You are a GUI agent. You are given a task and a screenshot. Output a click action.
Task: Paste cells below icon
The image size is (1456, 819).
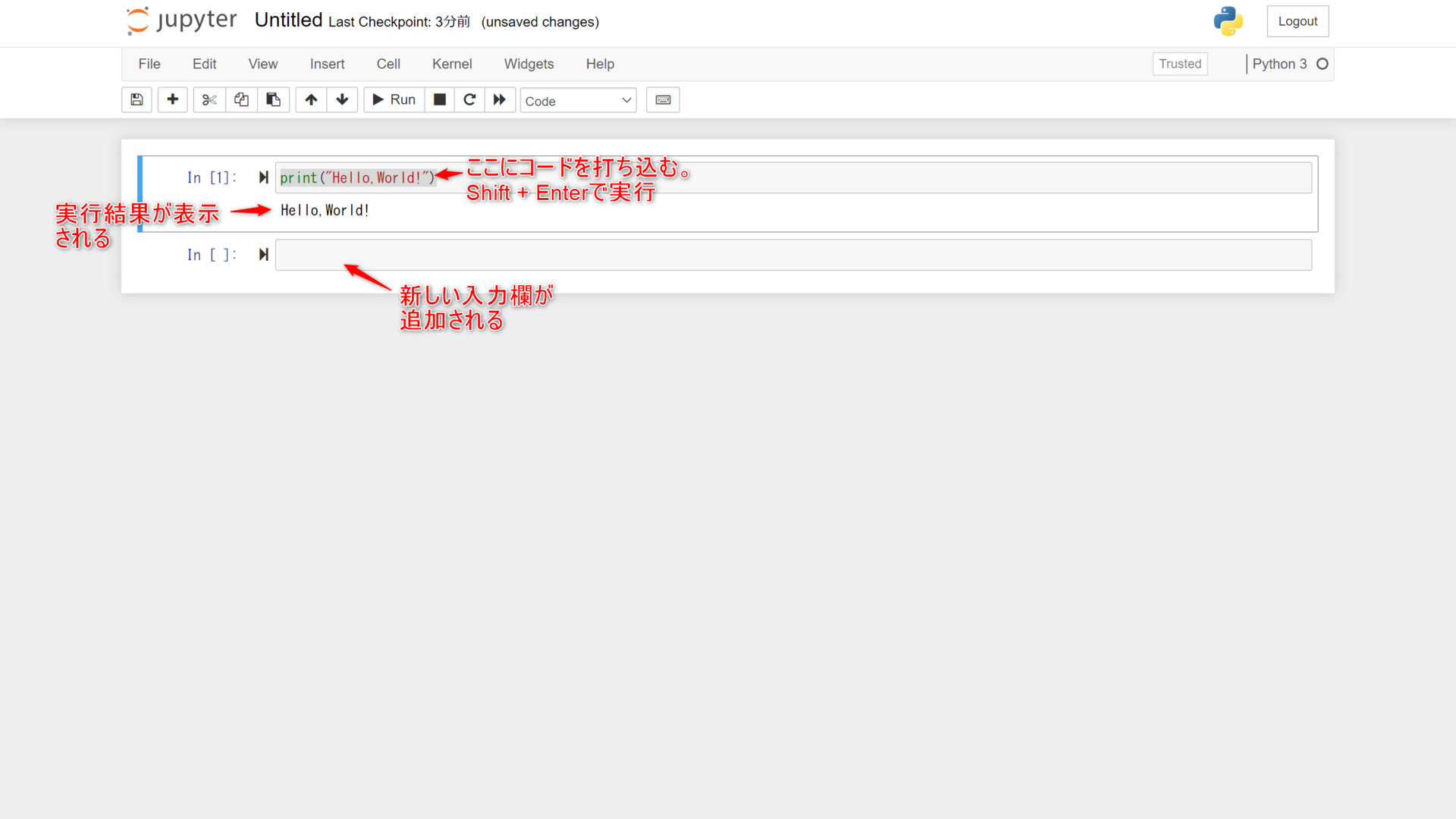click(273, 100)
